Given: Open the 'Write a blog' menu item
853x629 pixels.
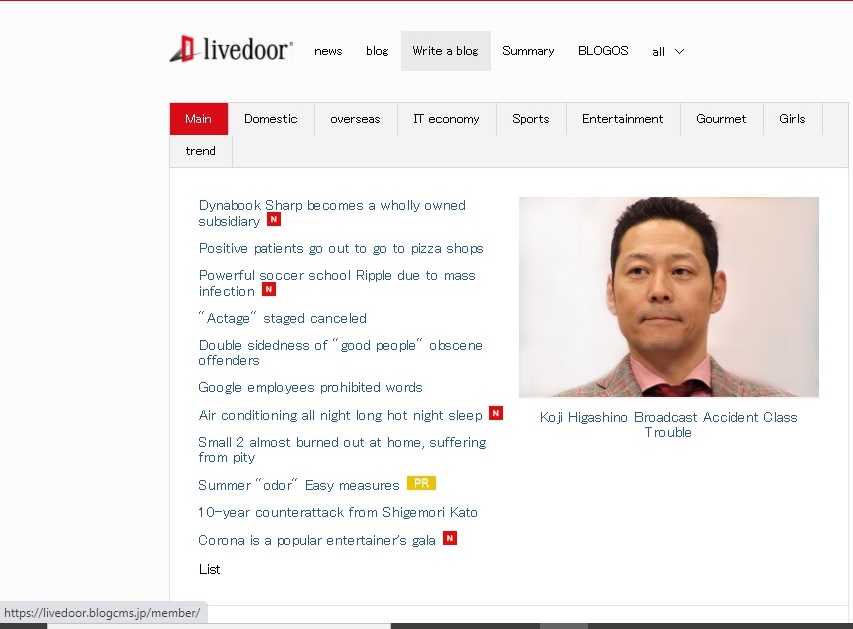Looking at the screenshot, I should (446, 51).
